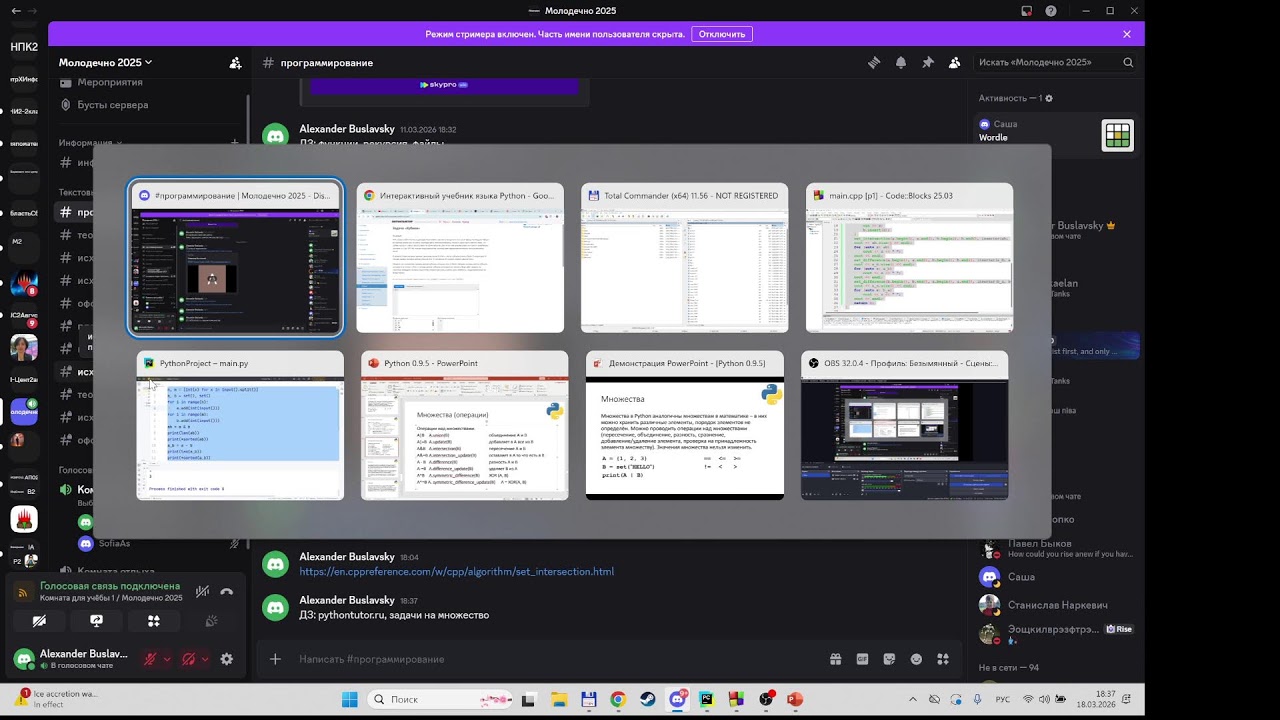Open the cppreference set_intersection link
Viewport: 1280px width, 720px height.
pyautogui.click(x=457, y=572)
